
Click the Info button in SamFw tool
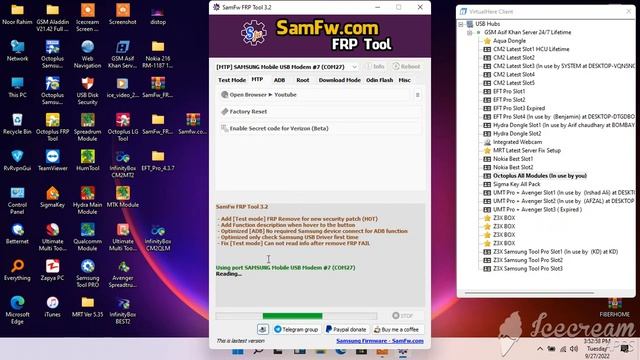(x=375, y=67)
